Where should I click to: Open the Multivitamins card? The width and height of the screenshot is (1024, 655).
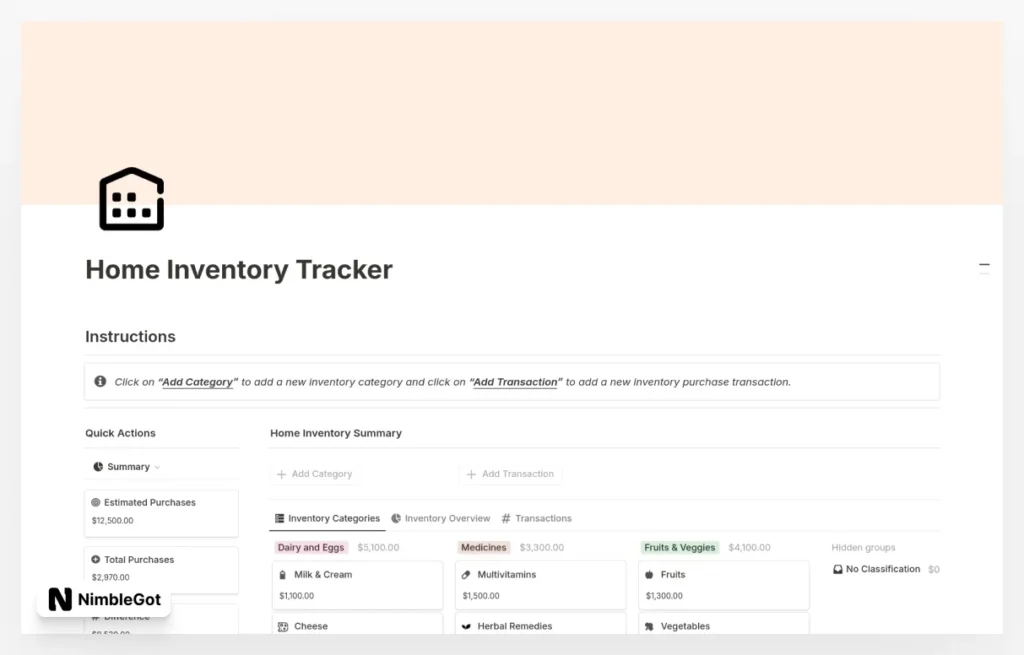tap(541, 585)
